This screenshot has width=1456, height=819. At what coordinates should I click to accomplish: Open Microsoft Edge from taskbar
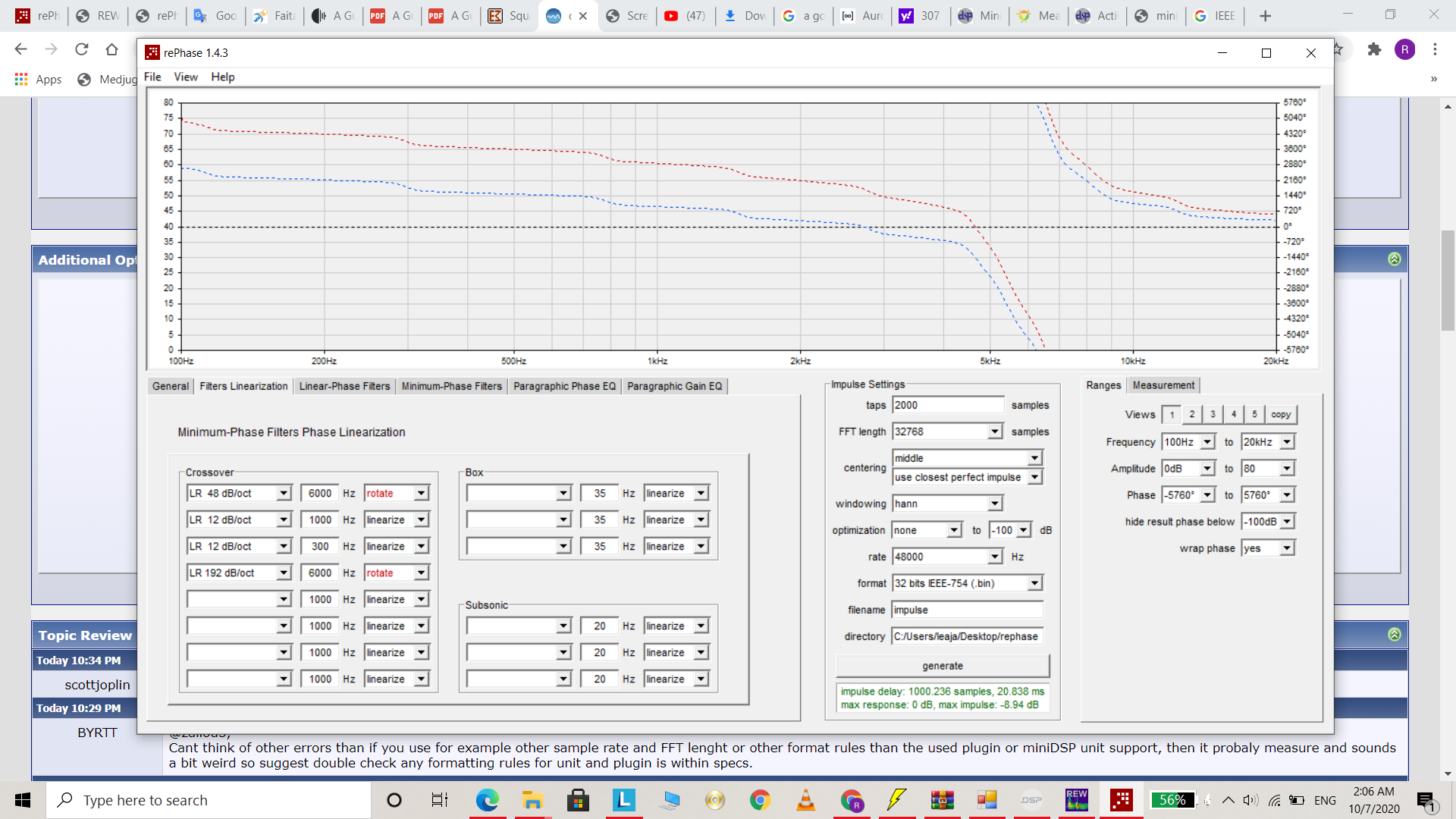(x=487, y=800)
